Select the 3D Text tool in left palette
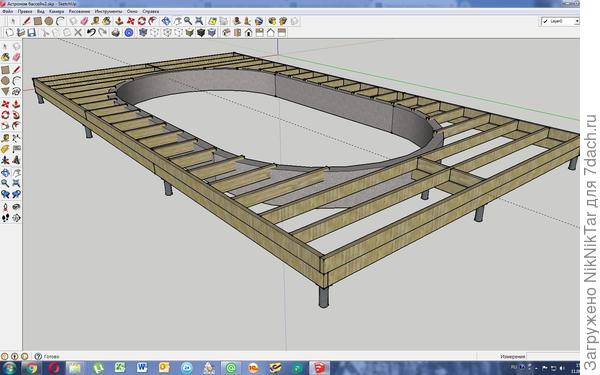 point(16,160)
